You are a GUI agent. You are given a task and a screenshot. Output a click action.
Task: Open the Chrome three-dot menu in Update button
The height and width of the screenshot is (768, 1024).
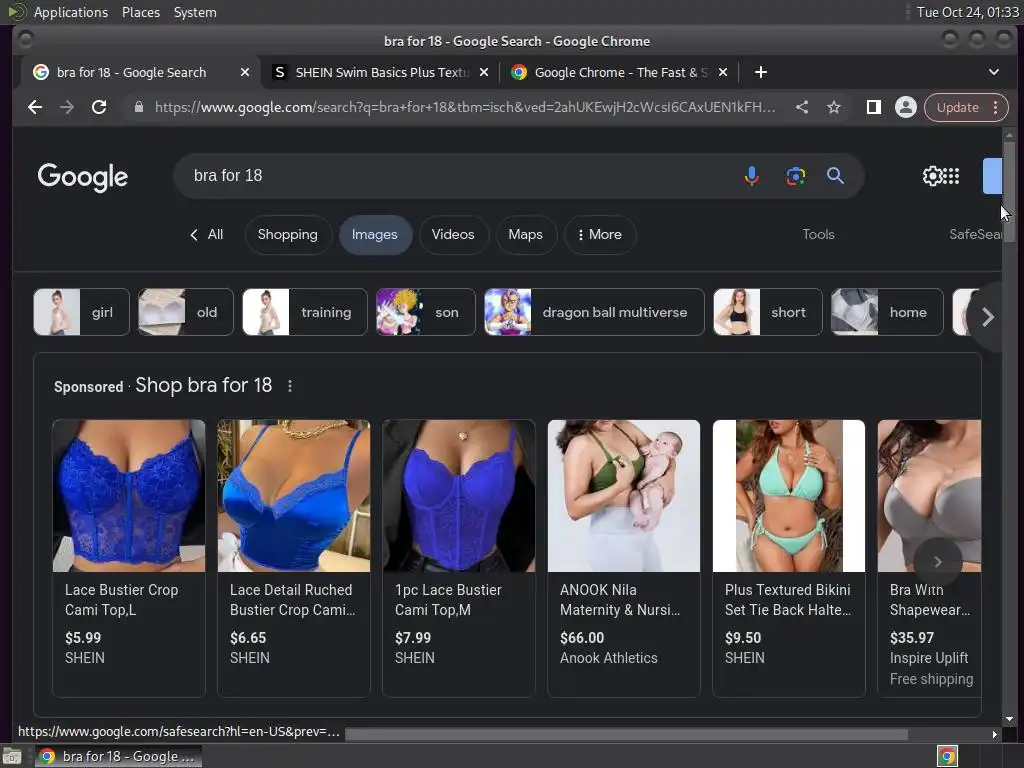996,107
